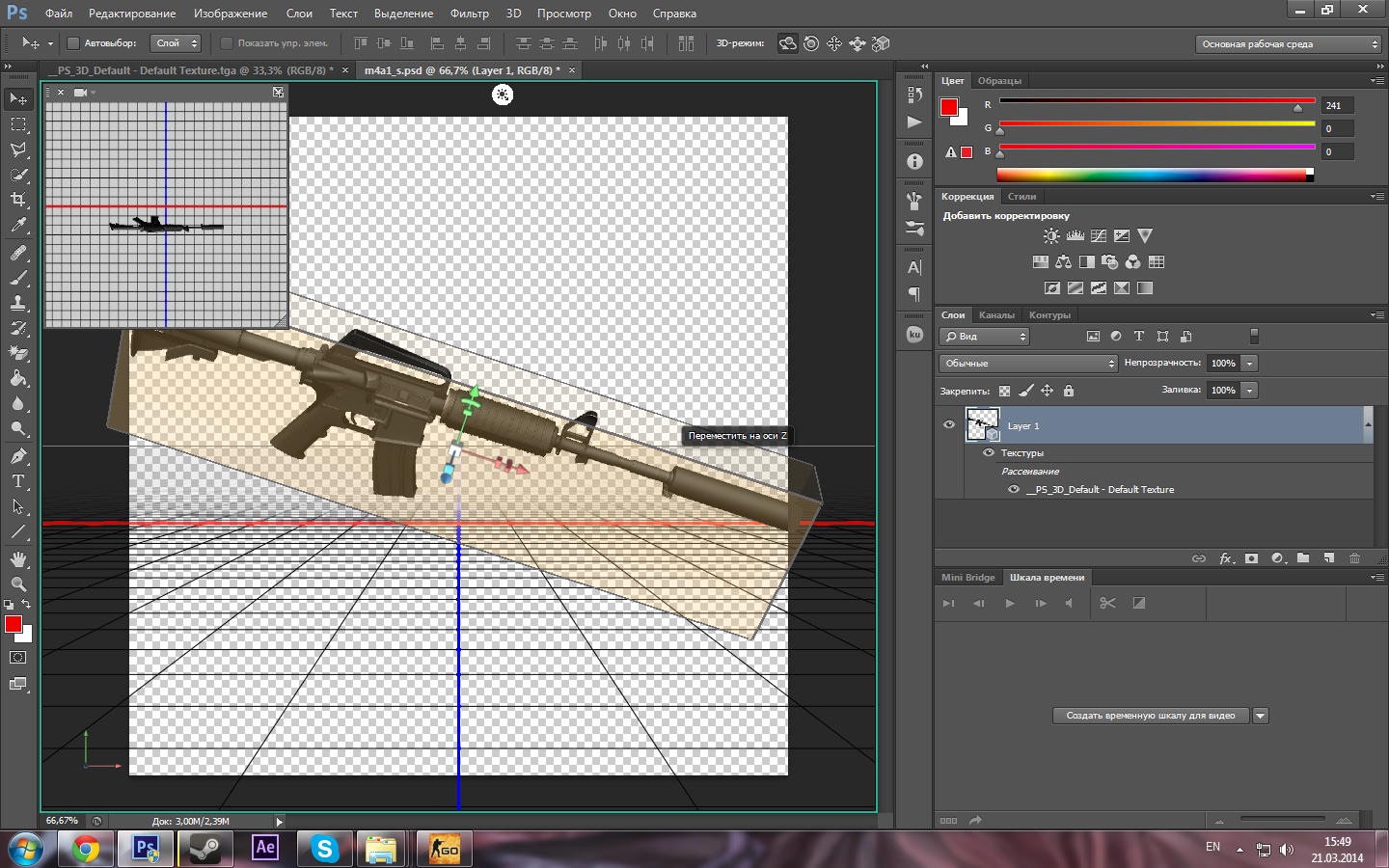Select the Paint Bucket tool
The image size is (1389, 868).
point(18,378)
